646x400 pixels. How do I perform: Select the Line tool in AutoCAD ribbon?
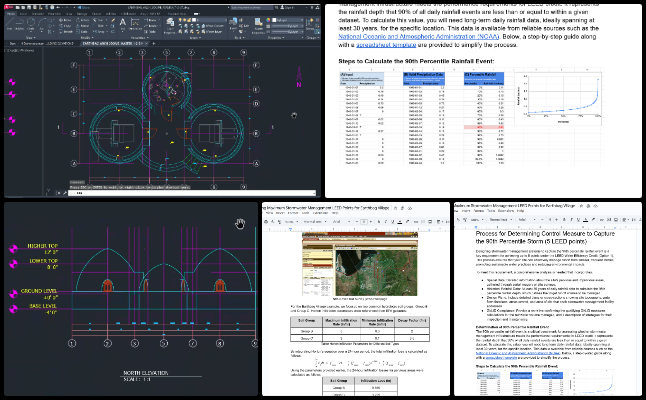(10, 23)
